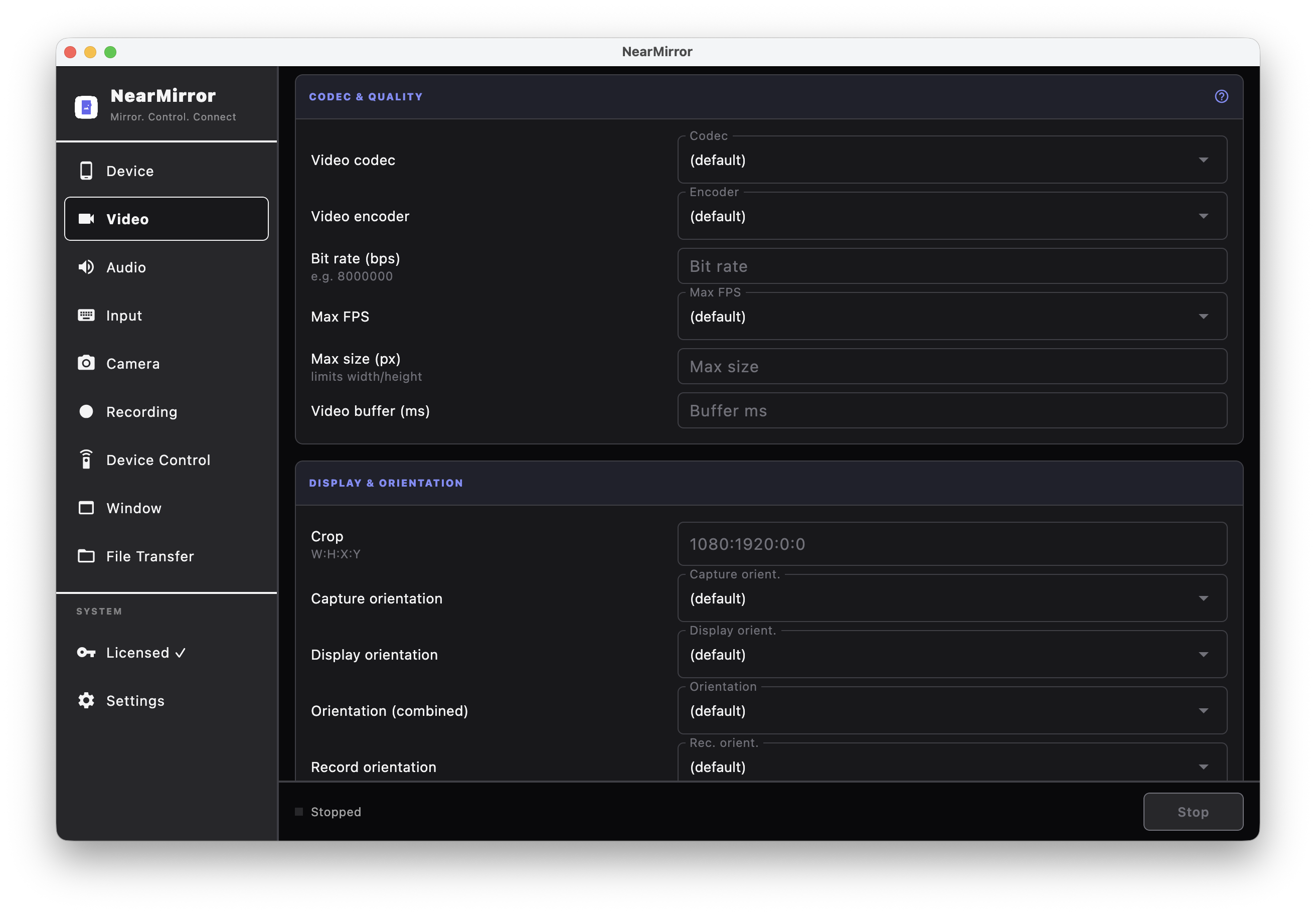Click the Crop field showing 1080:1920:0:0
Screen dimensions: 1316x915
click(952, 543)
